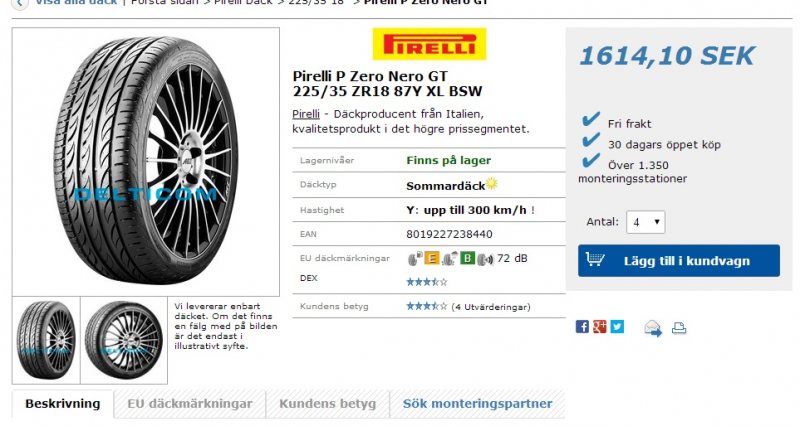800x426 pixels.
Task: Share on Twitter icon
Action: pyautogui.click(x=617, y=327)
